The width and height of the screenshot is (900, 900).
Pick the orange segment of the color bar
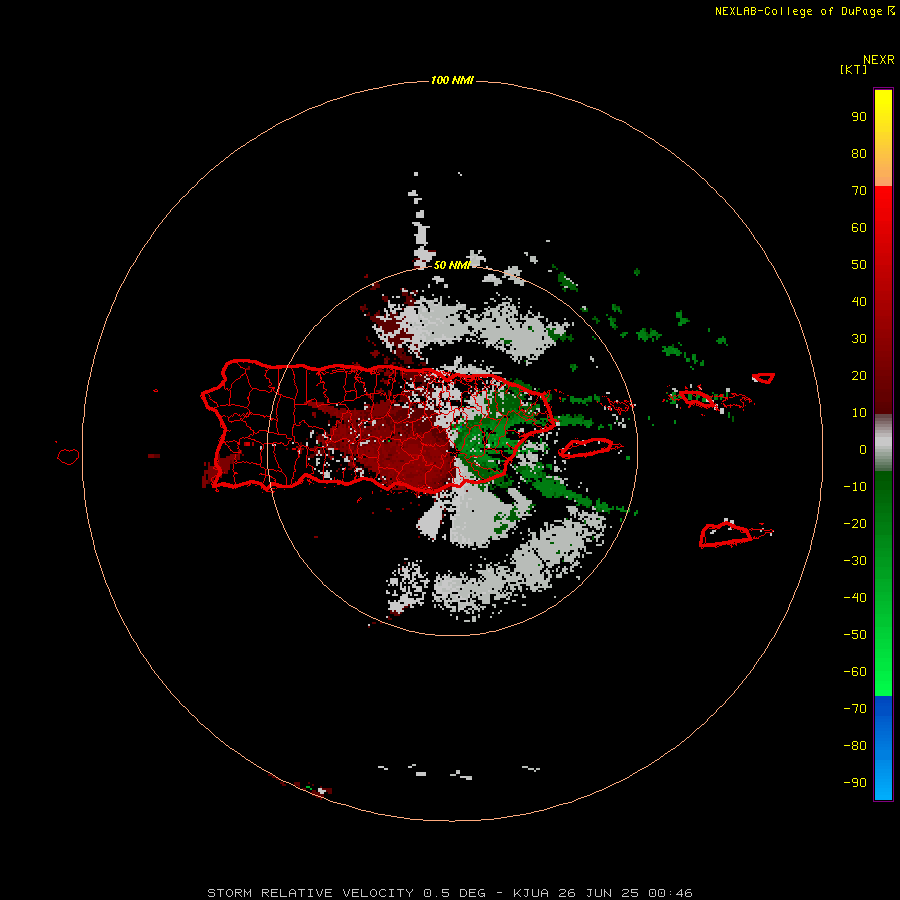[x=883, y=169]
